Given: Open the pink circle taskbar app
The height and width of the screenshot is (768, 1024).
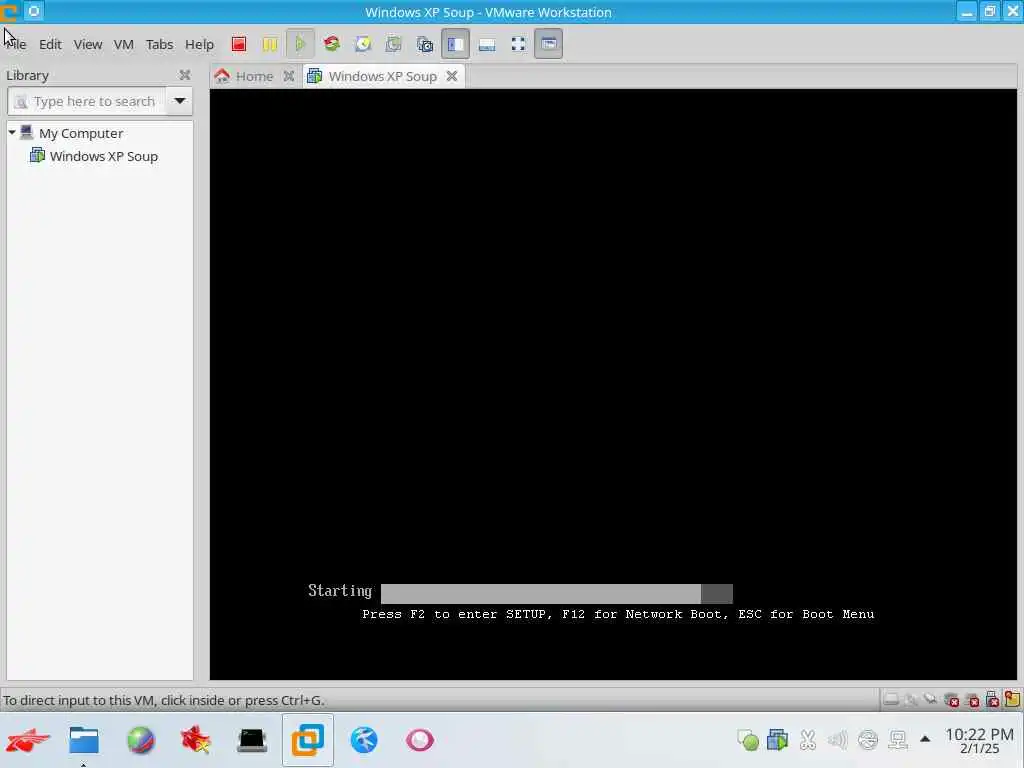Looking at the screenshot, I should (x=419, y=740).
